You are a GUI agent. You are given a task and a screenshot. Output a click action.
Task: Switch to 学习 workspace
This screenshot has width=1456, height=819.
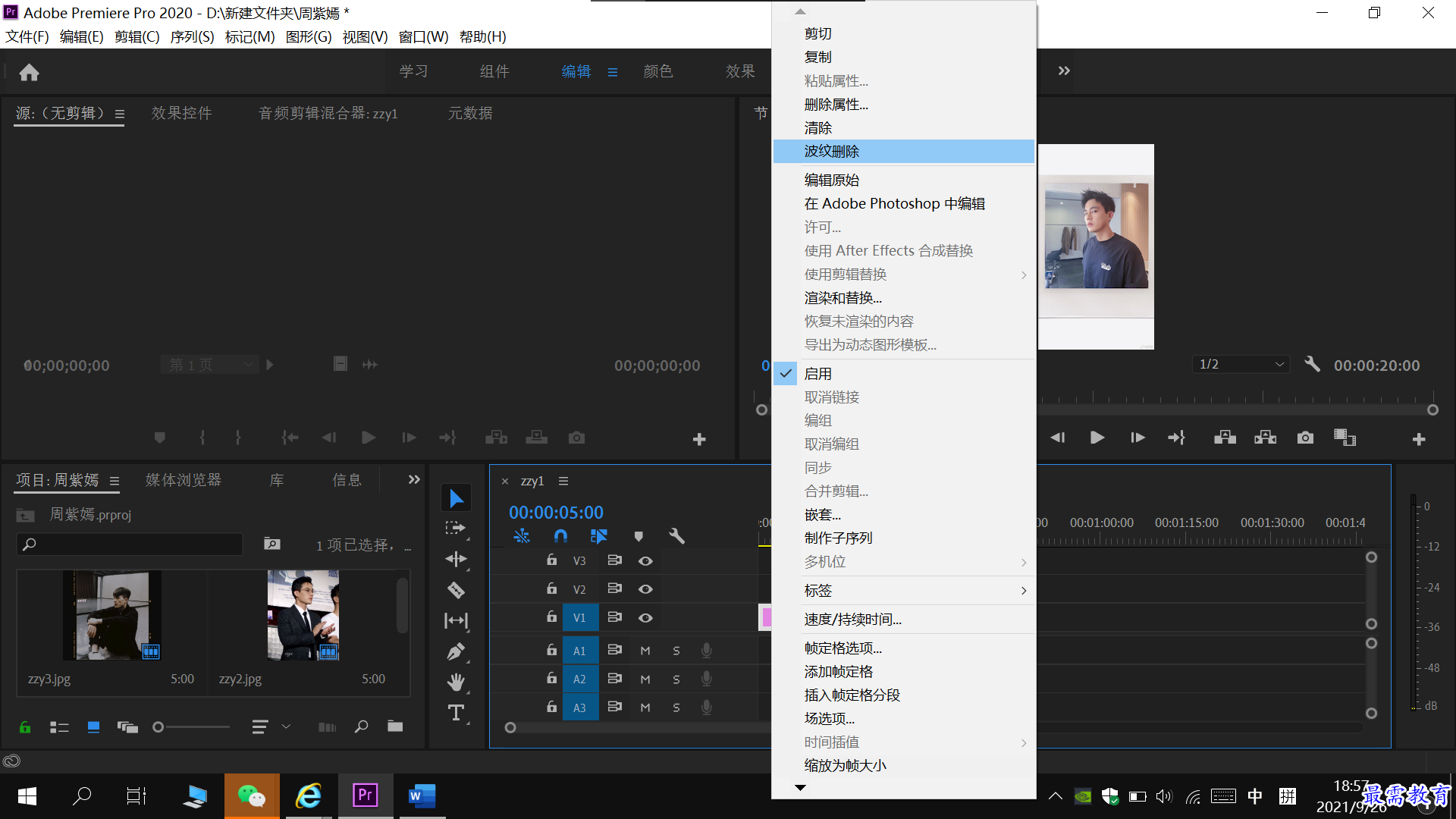413,71
